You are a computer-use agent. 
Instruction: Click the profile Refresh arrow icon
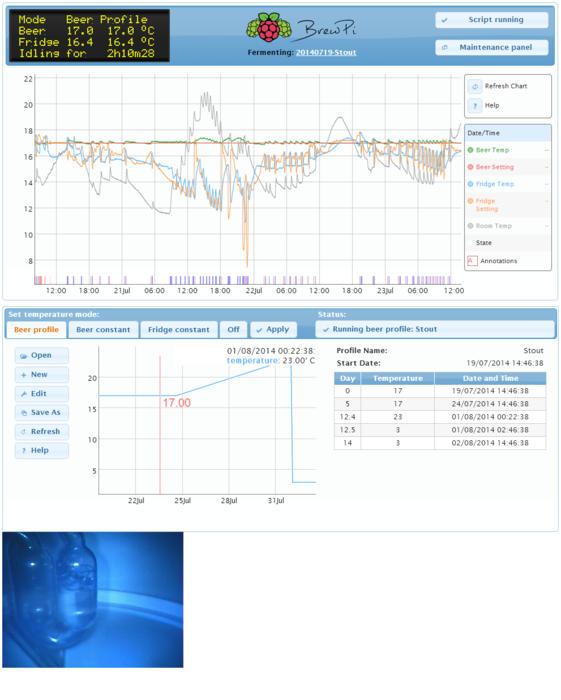click(x=23, y=432)
